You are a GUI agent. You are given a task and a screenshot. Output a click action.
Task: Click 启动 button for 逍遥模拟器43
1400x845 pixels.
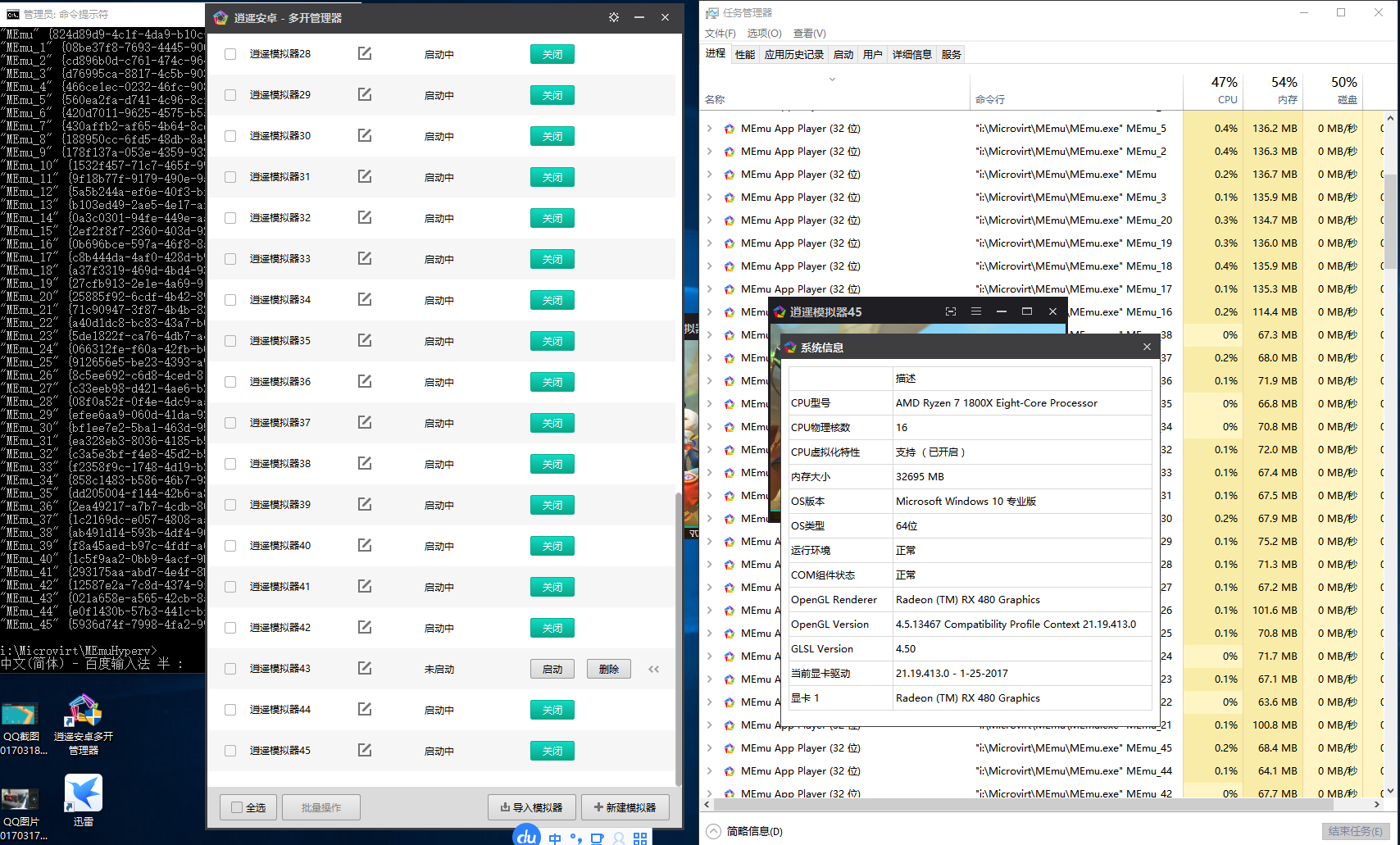552,669
